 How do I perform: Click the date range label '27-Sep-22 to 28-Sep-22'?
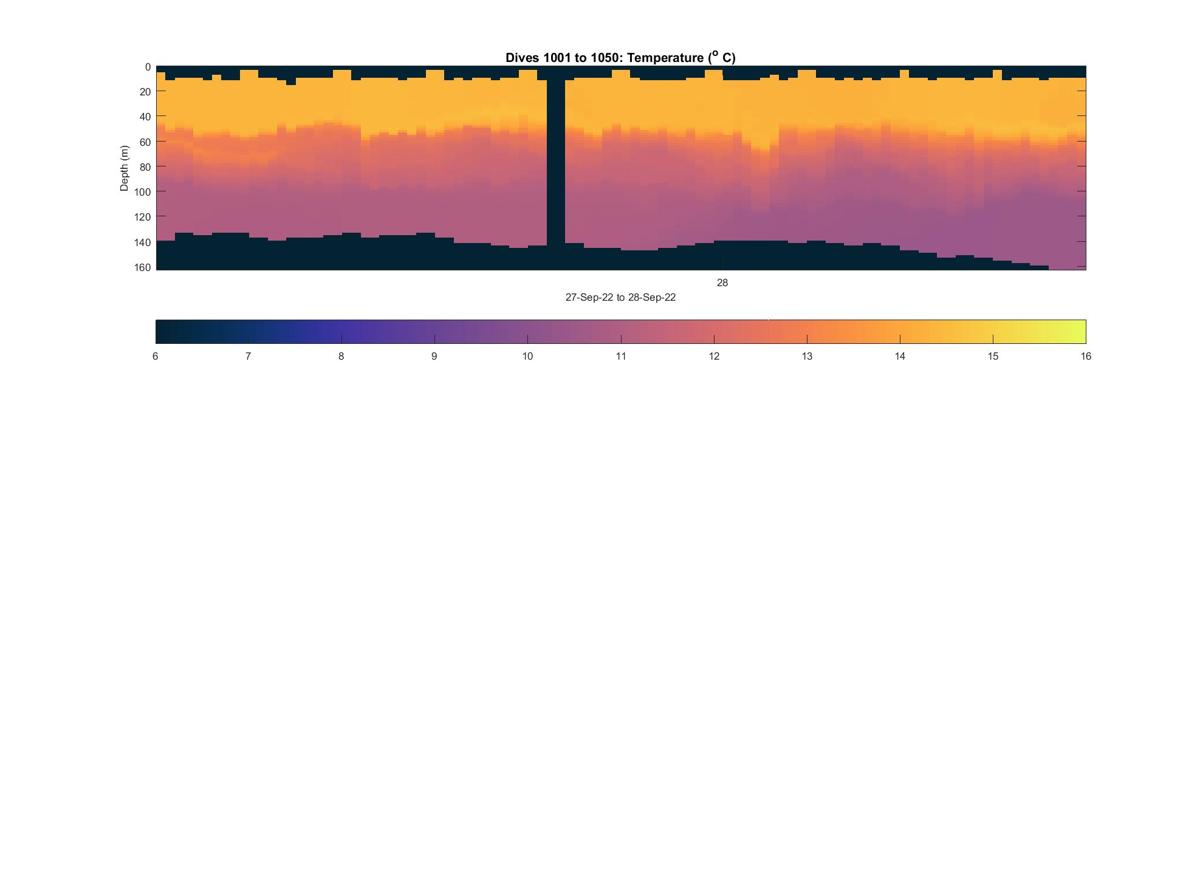point(620,298)
